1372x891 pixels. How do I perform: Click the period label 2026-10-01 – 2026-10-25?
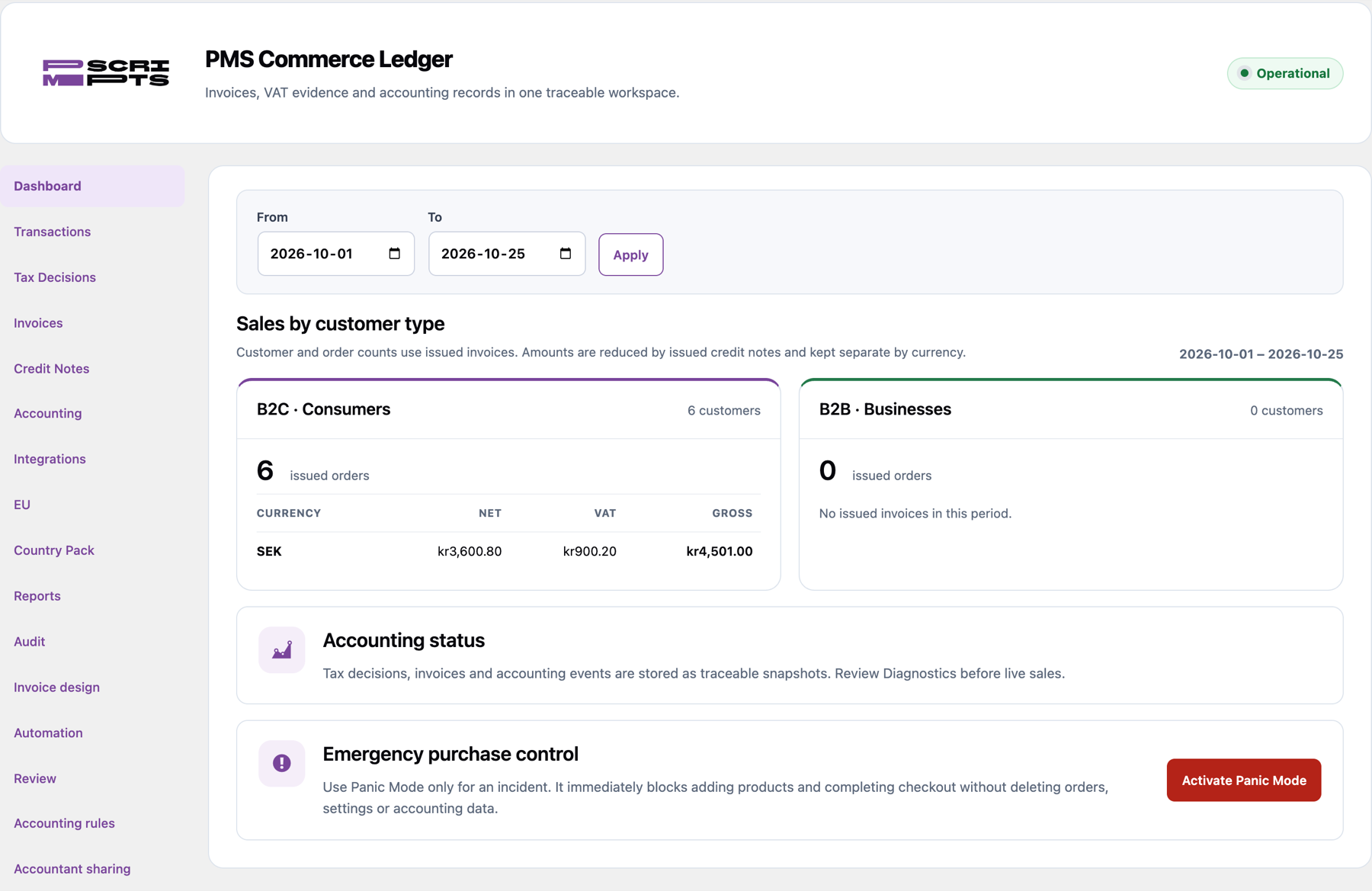tap(1261, 354)
